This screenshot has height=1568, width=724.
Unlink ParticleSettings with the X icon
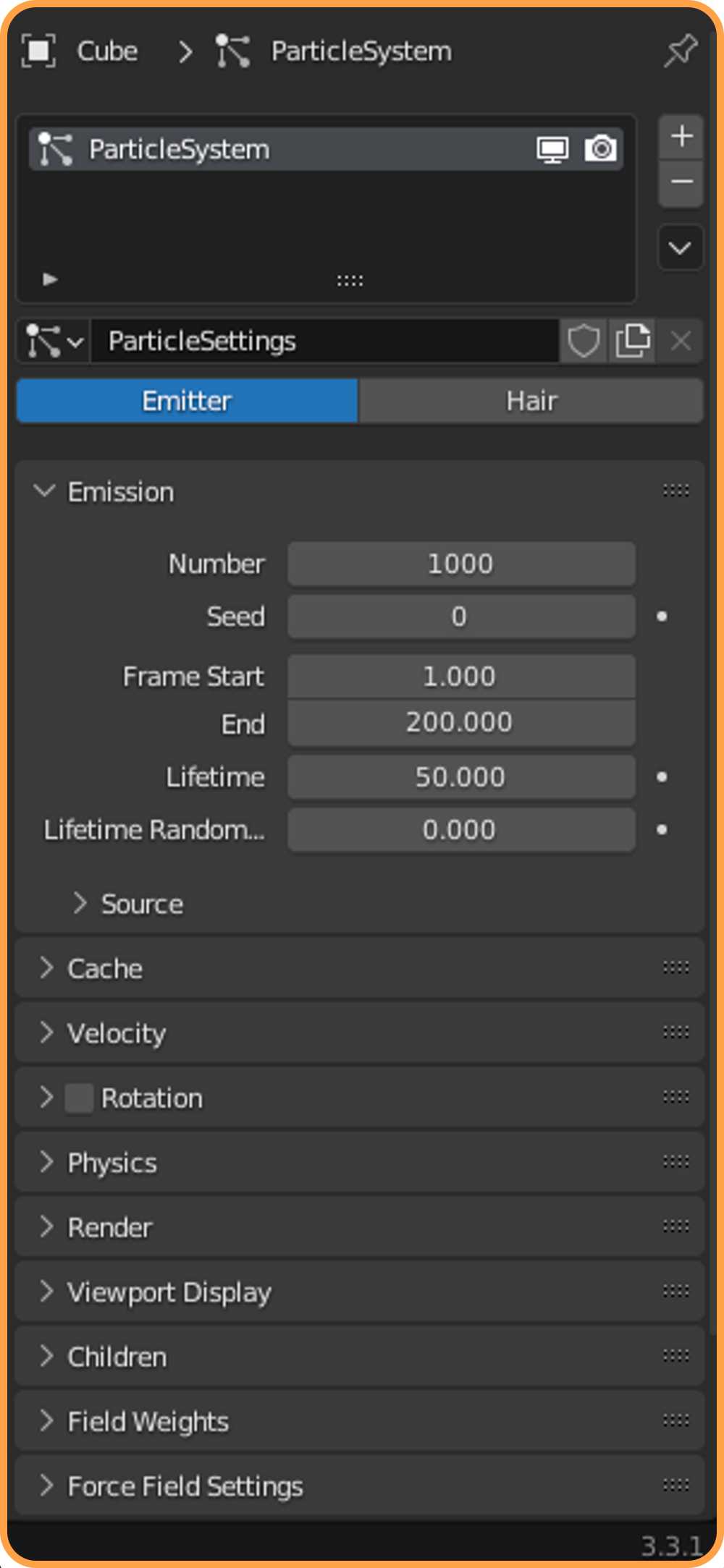coord(681,341)
